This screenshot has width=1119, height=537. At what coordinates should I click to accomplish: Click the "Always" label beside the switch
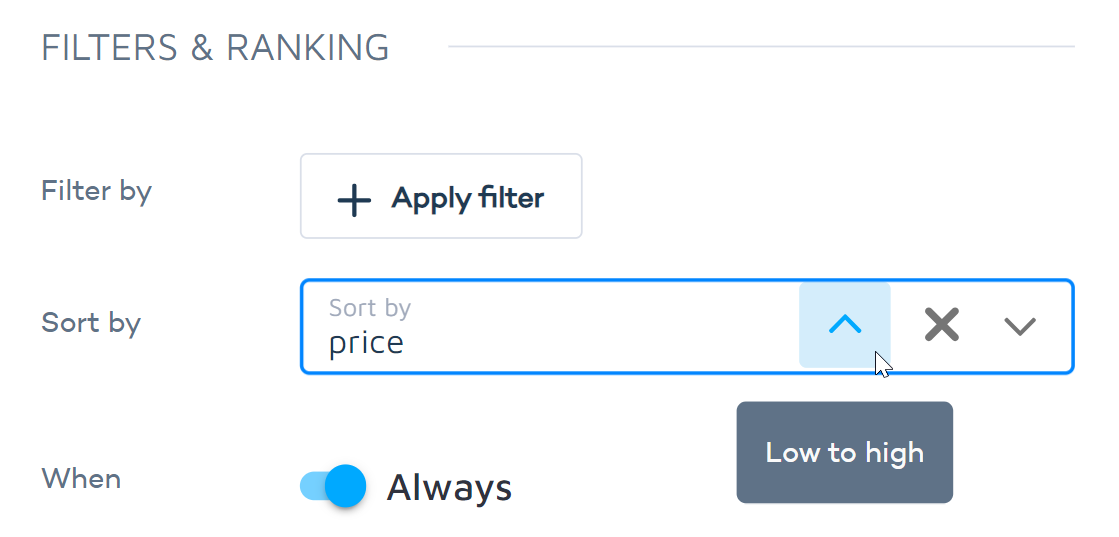449,488
